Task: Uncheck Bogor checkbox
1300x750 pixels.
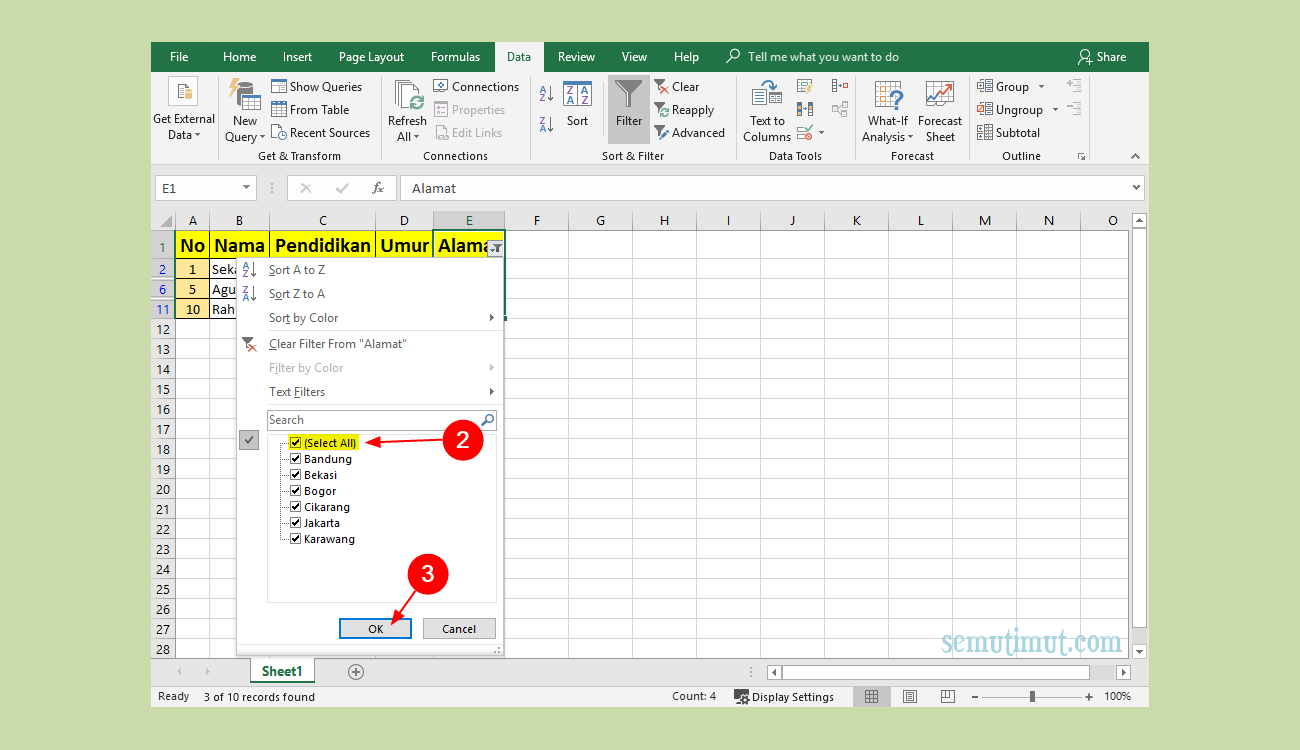Action: (x=295, y=491)
